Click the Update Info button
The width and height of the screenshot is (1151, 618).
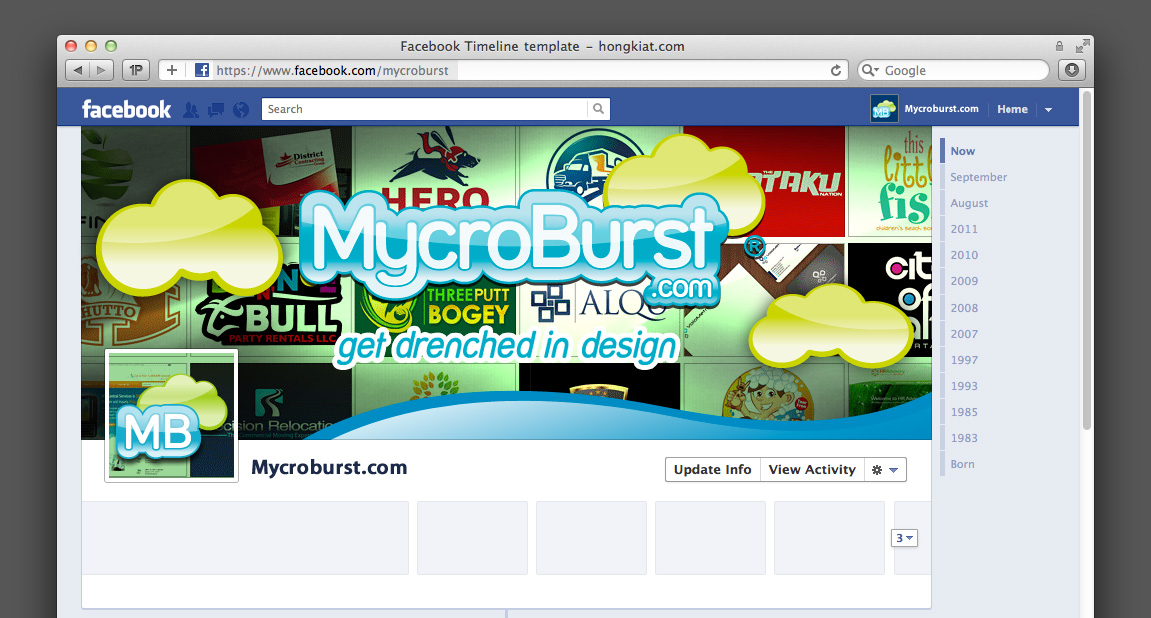(x=712, y=470)
